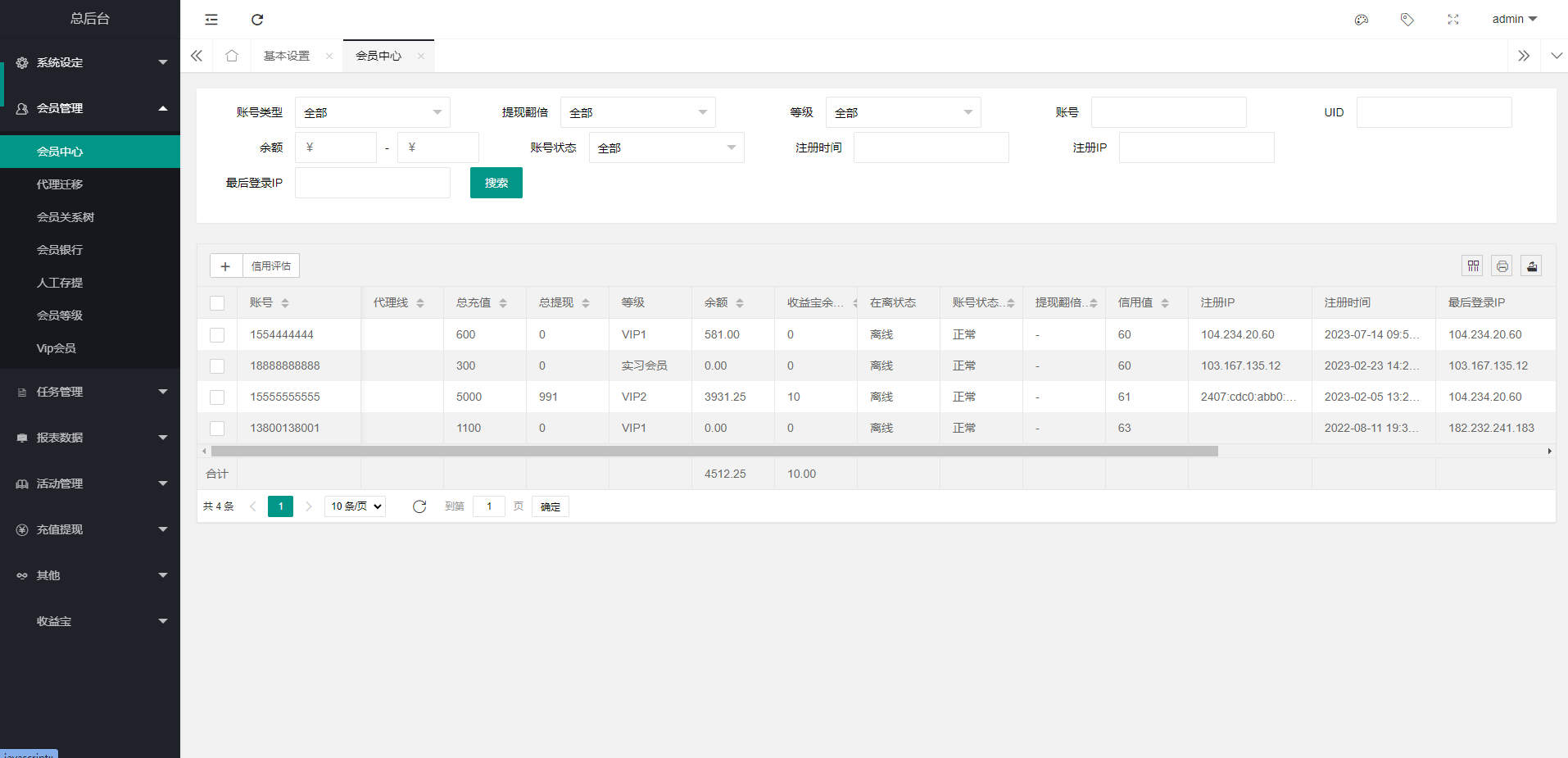Screen dimensions: 1568x758
Task: Click the tag icon near admin
Action: tap(1407, 19)
